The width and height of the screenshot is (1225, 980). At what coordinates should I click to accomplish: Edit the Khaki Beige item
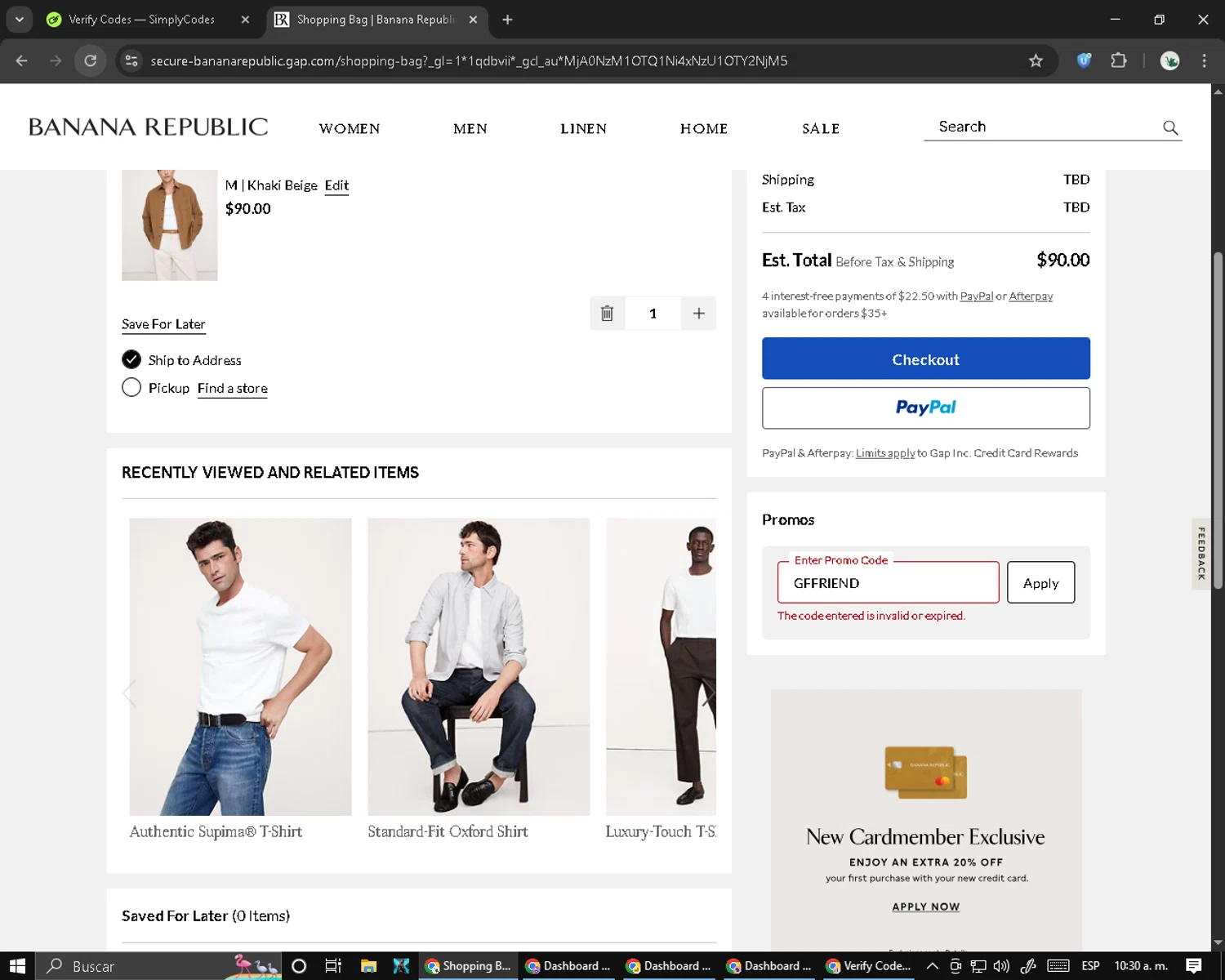pyautogui.click(x=336, y=185)
